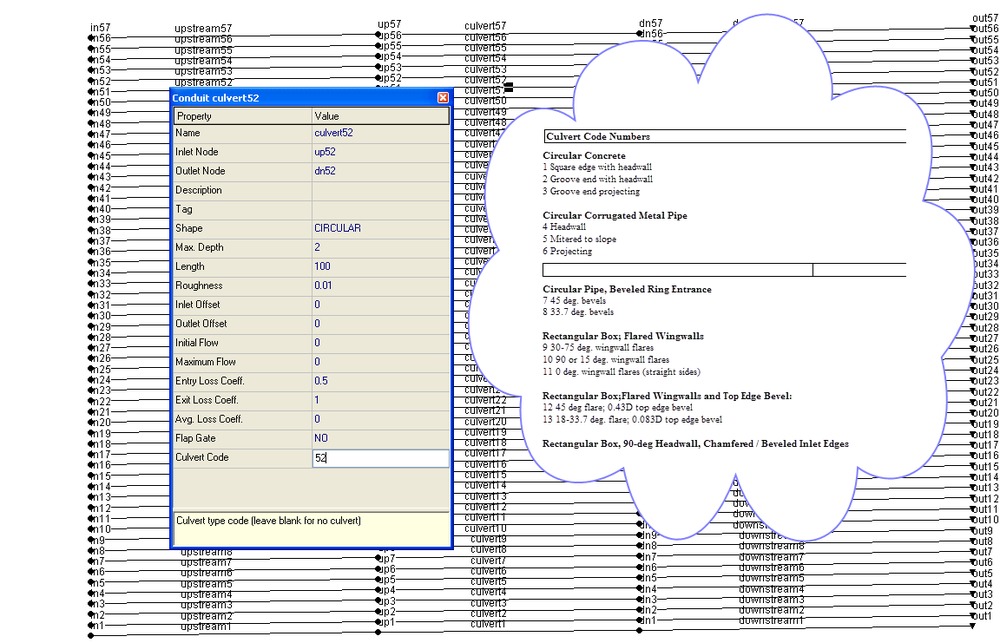Open the Flap Gate dropdown set to NO

340,438
